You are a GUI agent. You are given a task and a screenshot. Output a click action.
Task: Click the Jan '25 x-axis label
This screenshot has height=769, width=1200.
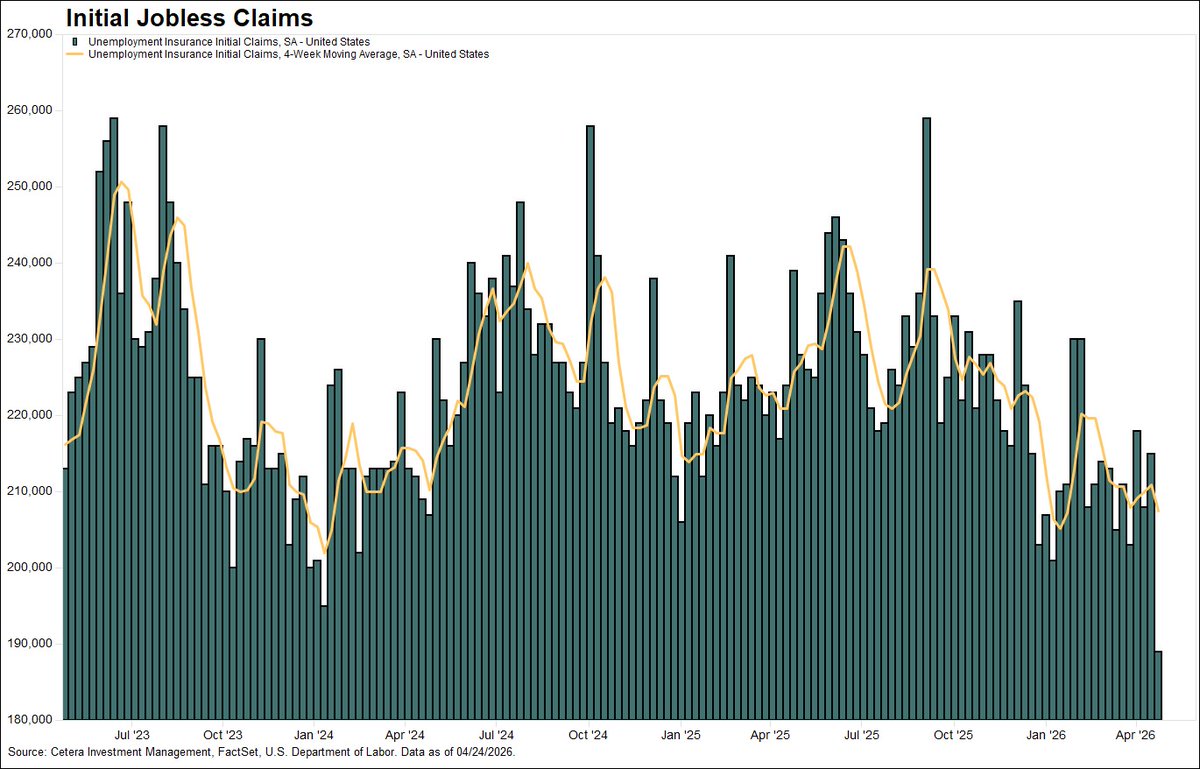(681, 734)
